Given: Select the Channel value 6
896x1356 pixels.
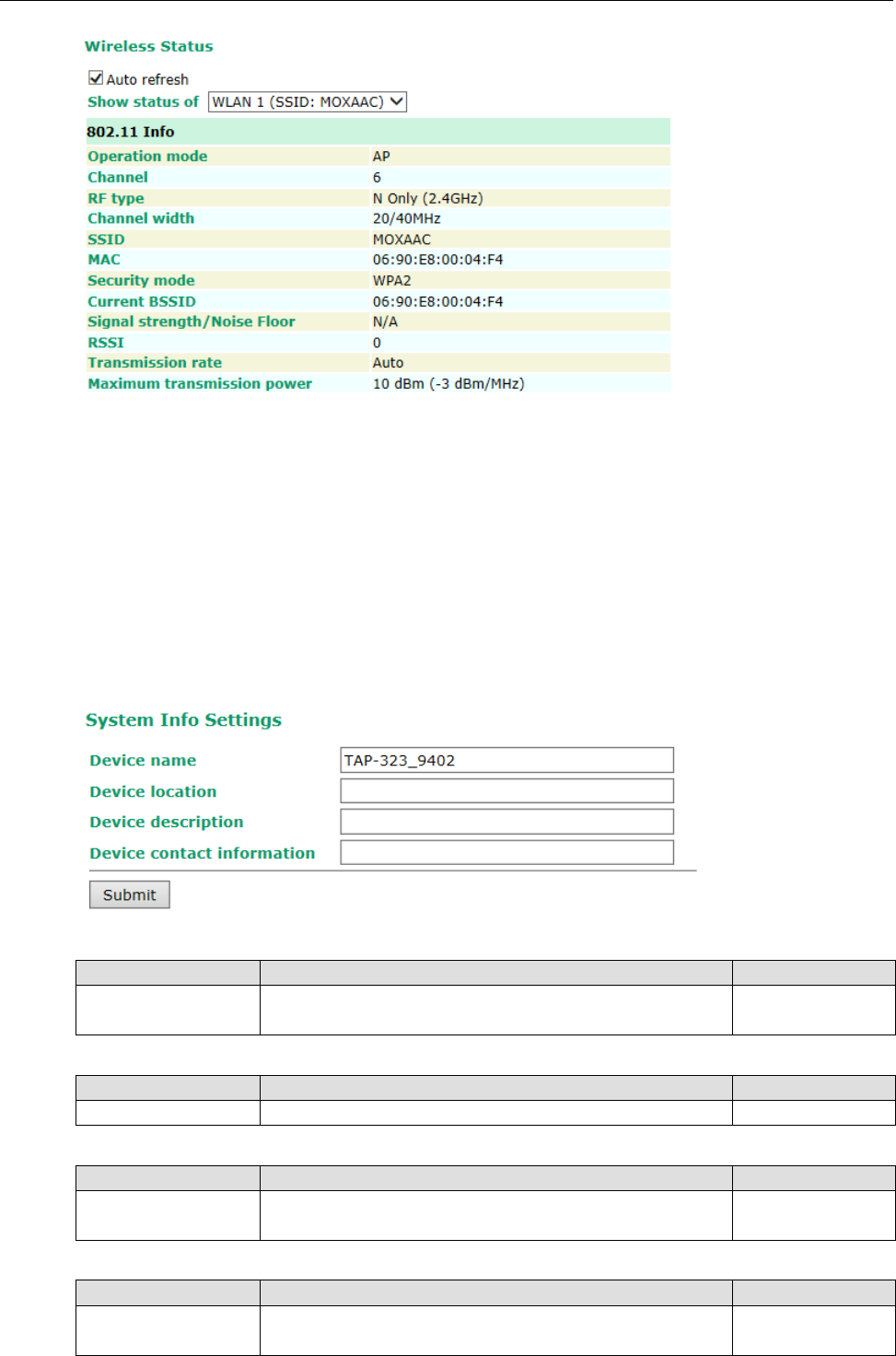Looking at the screenshot, I should pos(377,177).
